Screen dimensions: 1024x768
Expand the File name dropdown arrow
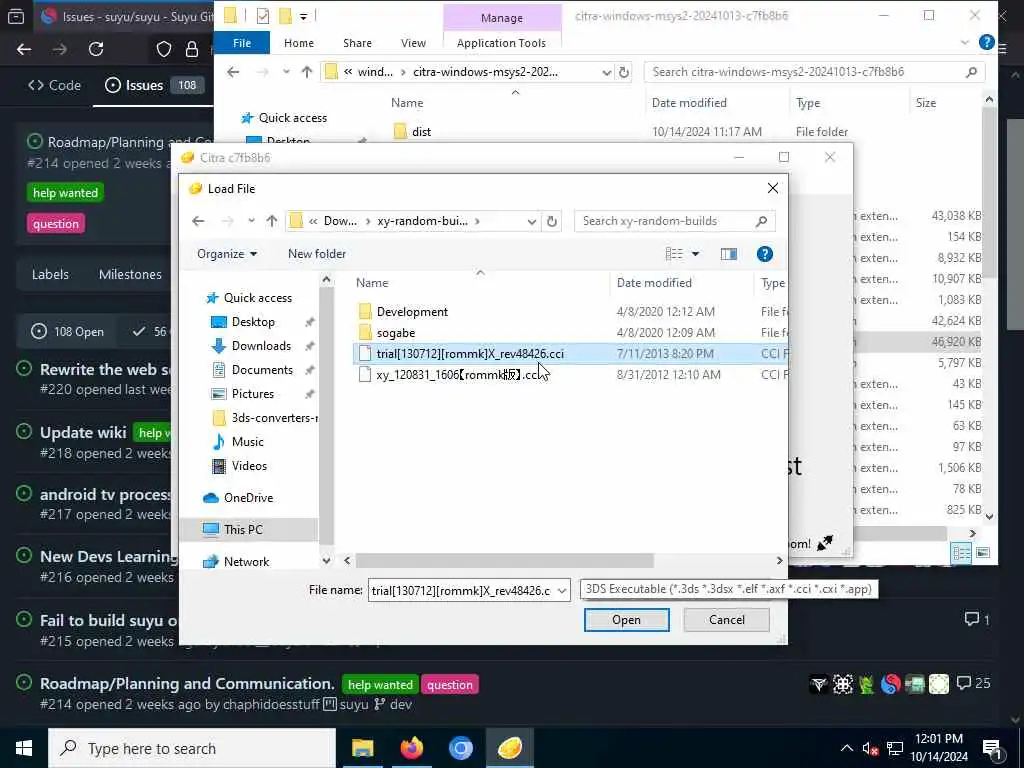pyautogui.click(x=562, y=590)
